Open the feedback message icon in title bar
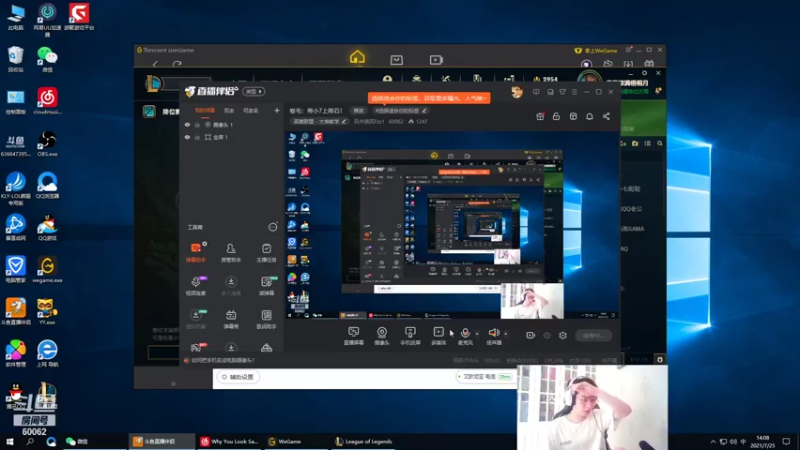This screenshot has height=450, width=800. point(536,92)
